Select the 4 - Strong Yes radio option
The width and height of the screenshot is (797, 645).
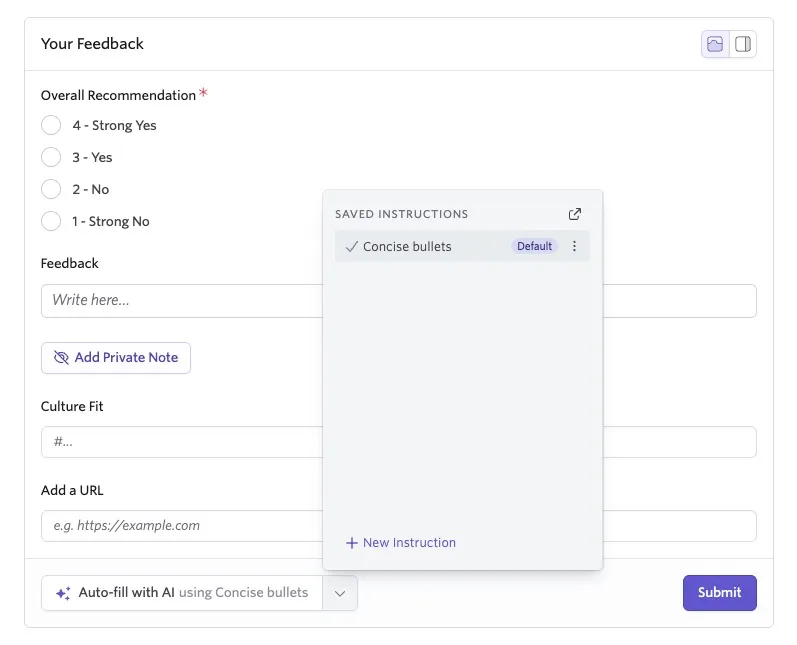(x=51, y=125)
